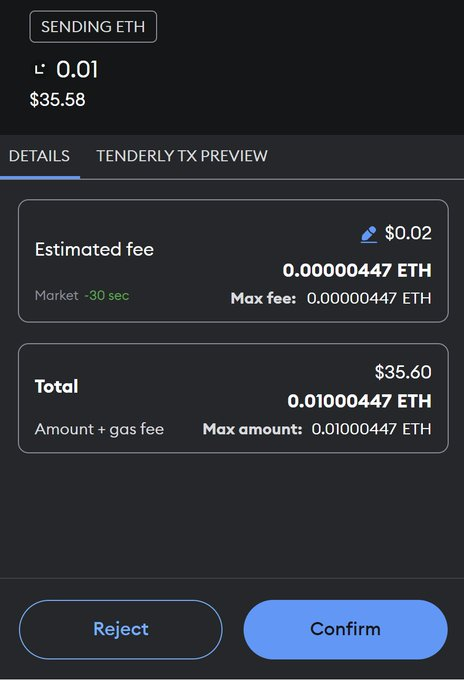The width and height of the screenshot is (464, 680).
Task: Reject the transaction
Action: click(x=121, y=629)
